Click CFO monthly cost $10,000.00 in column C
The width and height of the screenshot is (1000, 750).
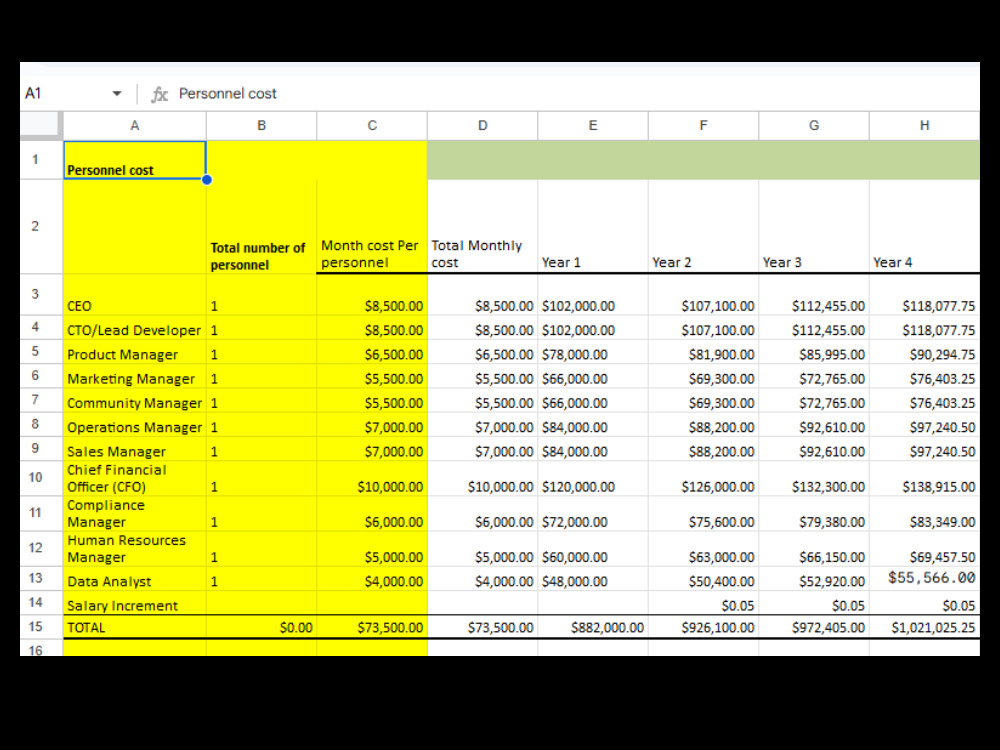point(372,478)
